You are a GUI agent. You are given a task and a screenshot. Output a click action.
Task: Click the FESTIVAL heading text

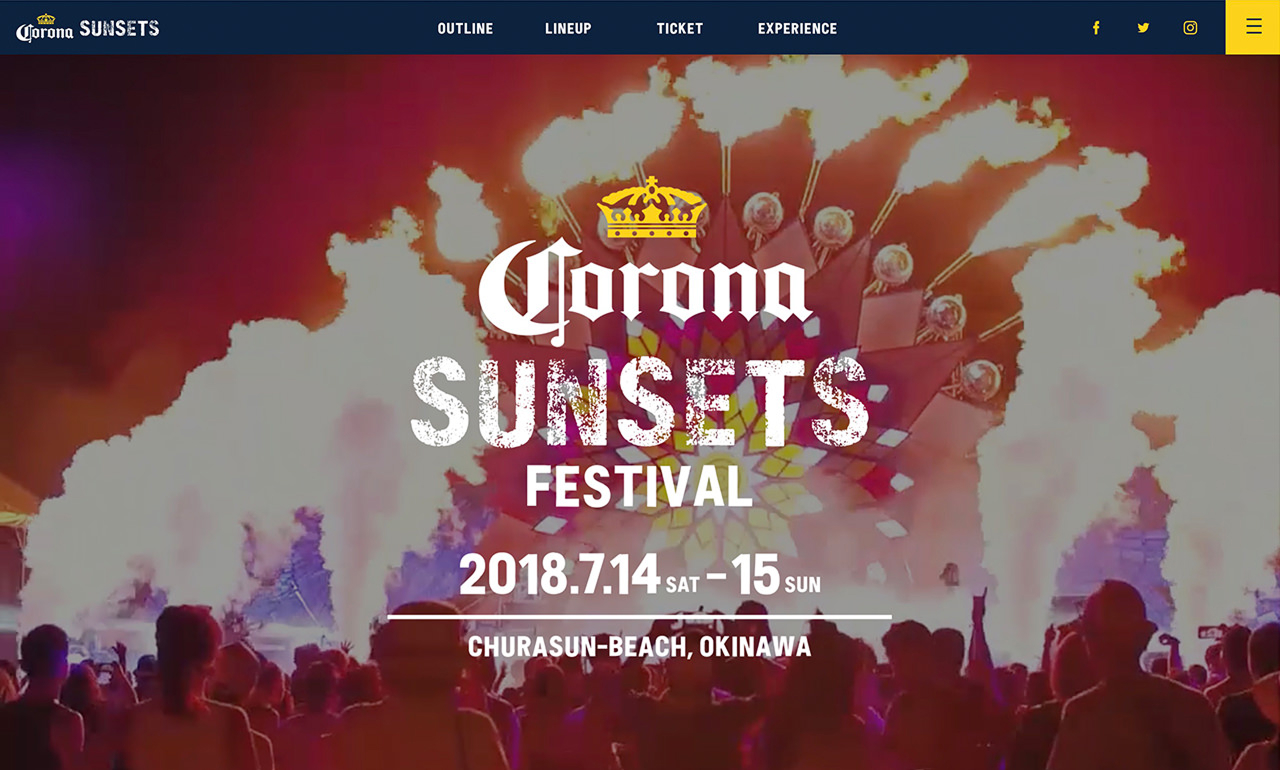click(x=639, y=486)
